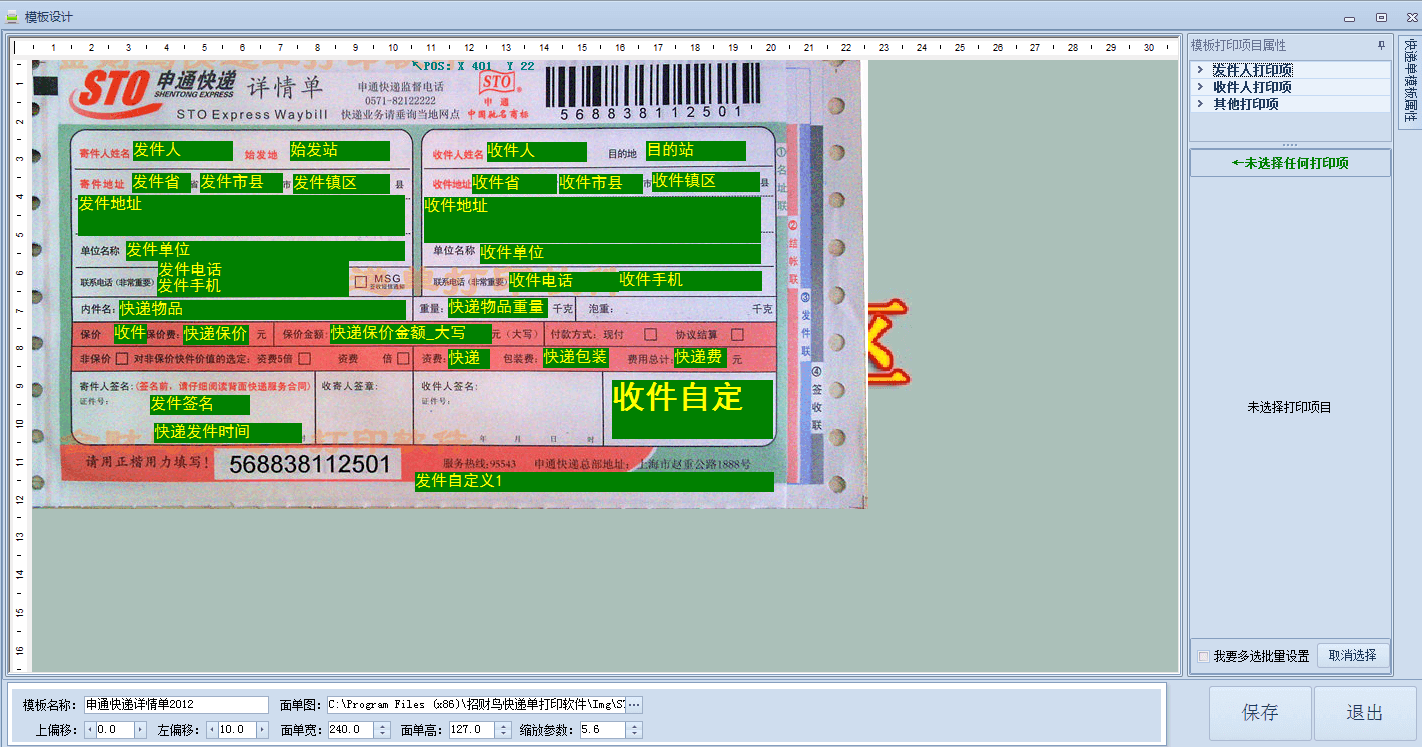This screenshot has width=1422, height=747.
Task: Select the 始发站 print field
Action: coord(339,150)
